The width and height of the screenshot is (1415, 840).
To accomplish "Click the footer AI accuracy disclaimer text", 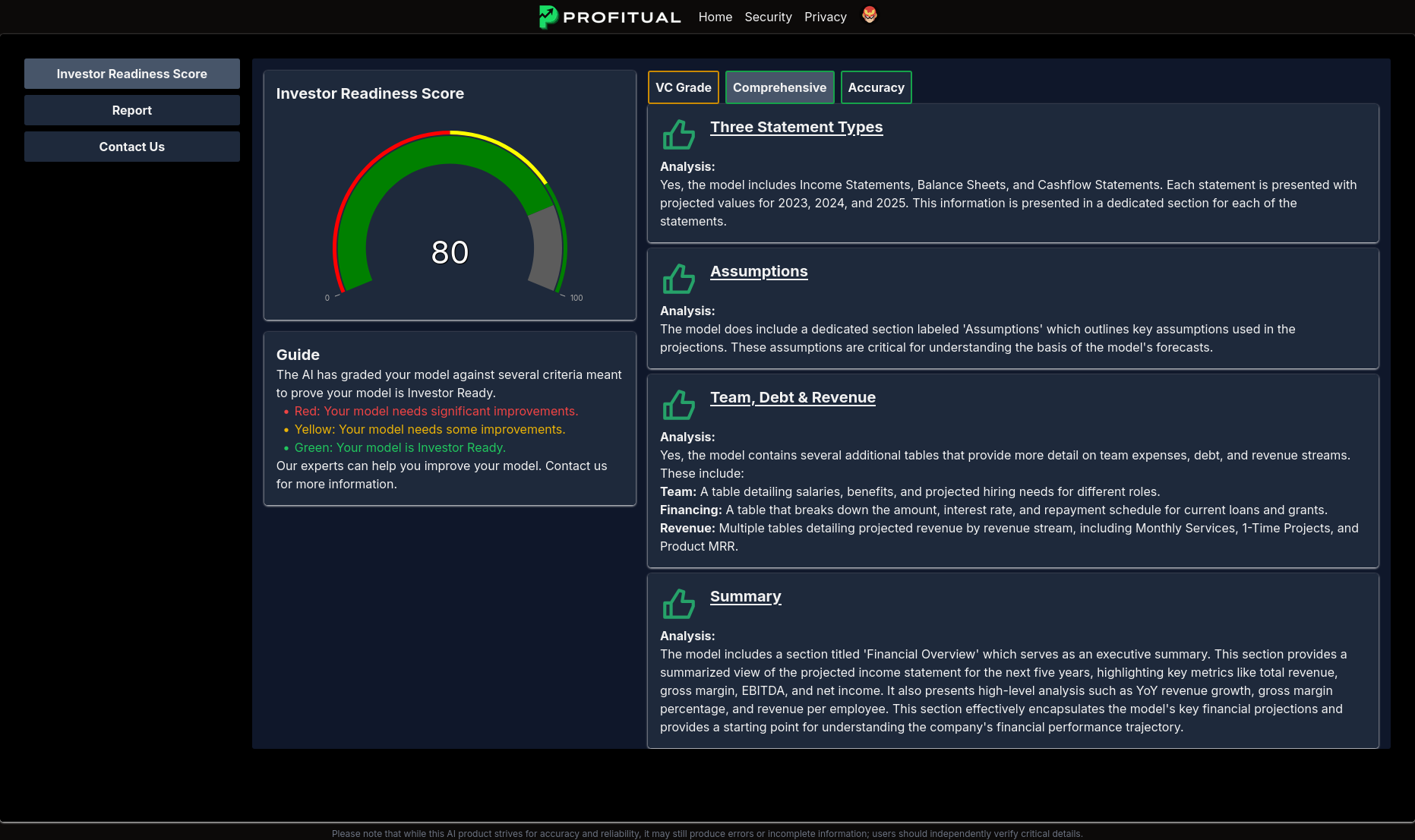I will 707,833.
